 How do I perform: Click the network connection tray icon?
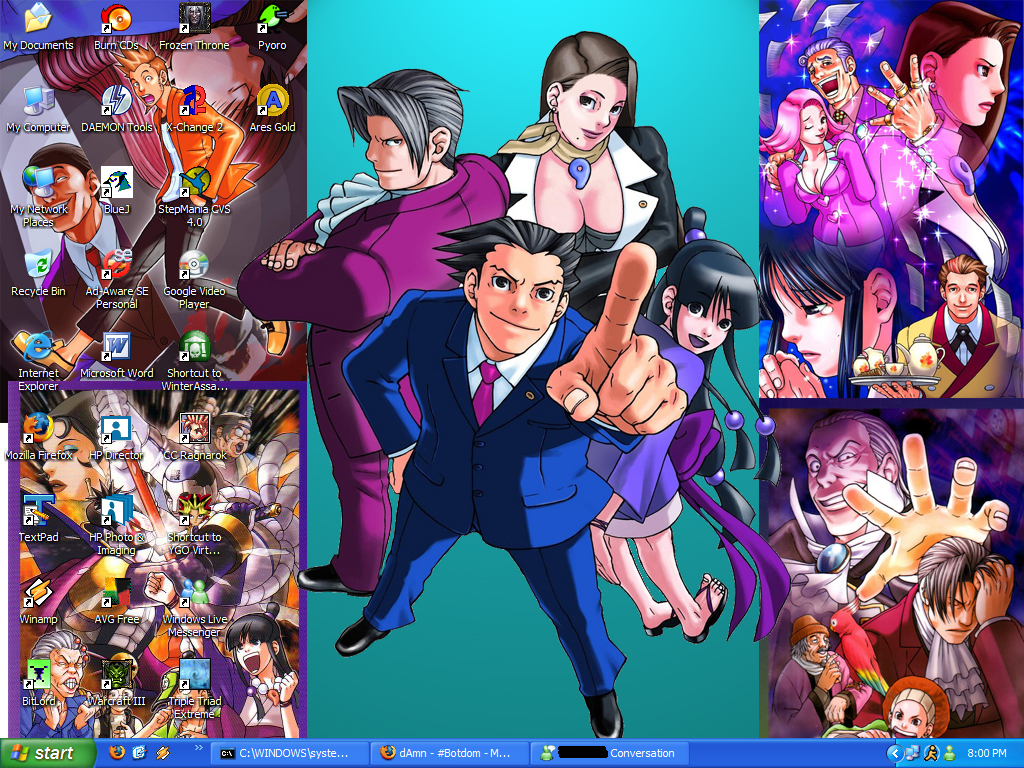pyautogui.click(x=912, y=753)
